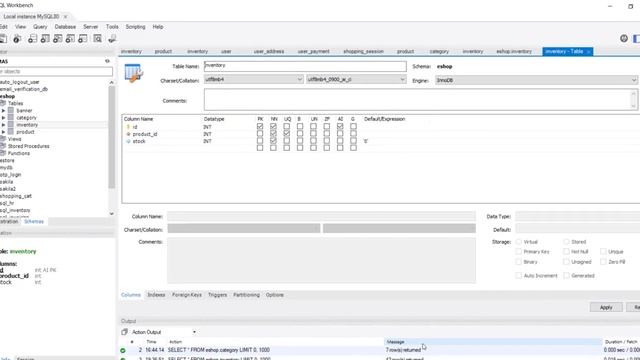The width and height of the screenshot is (640, 360).
Task: Click the Action Output panel icon
Action: click(x=124, y=332)
